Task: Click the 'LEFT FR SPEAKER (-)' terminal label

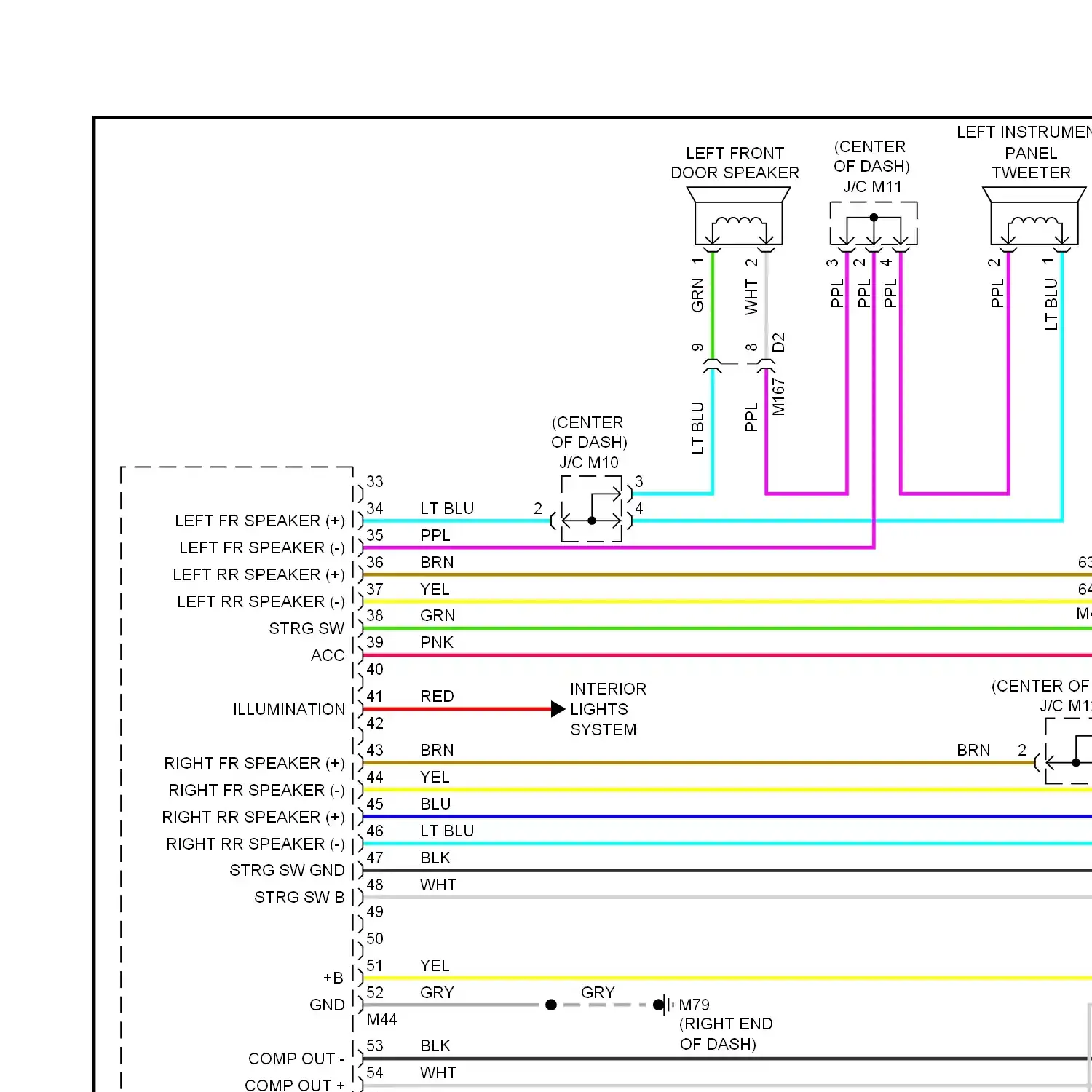Action: (262, 547)
